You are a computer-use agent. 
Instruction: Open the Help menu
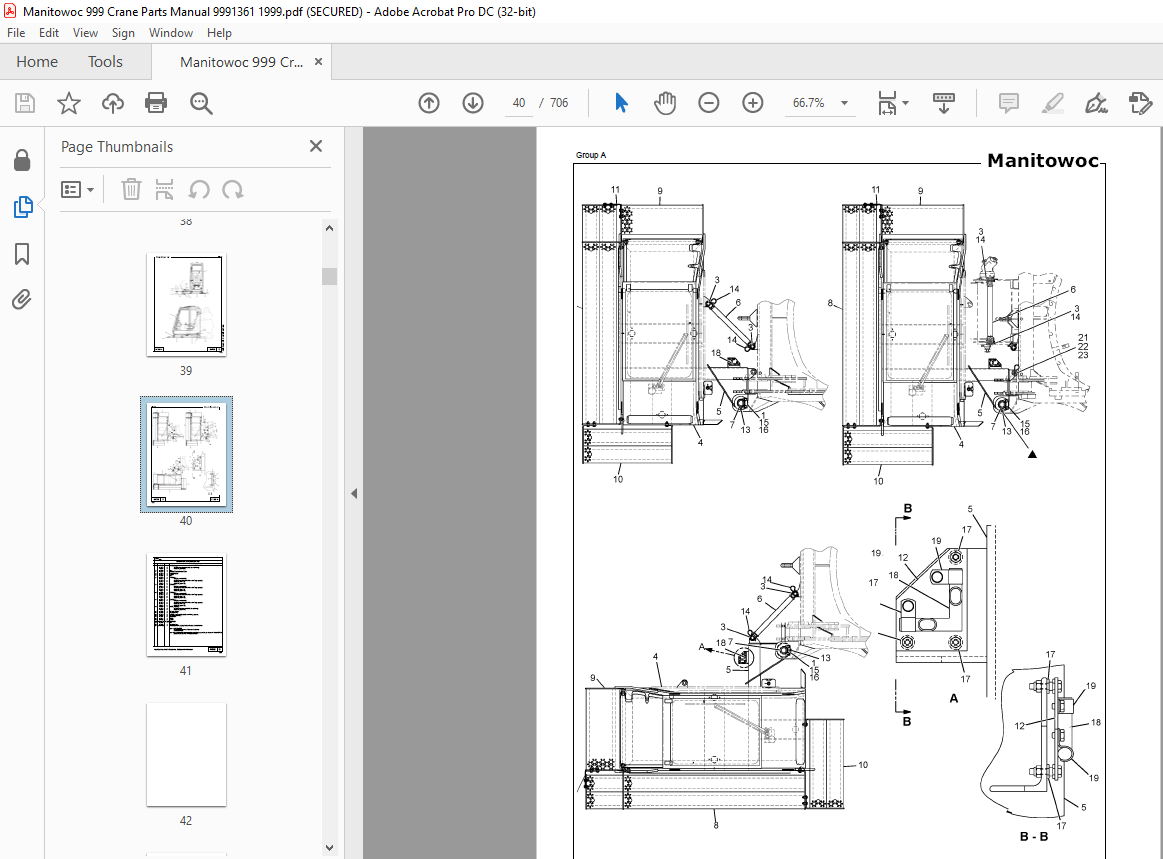pyautogui.click(x=219, y=33)
